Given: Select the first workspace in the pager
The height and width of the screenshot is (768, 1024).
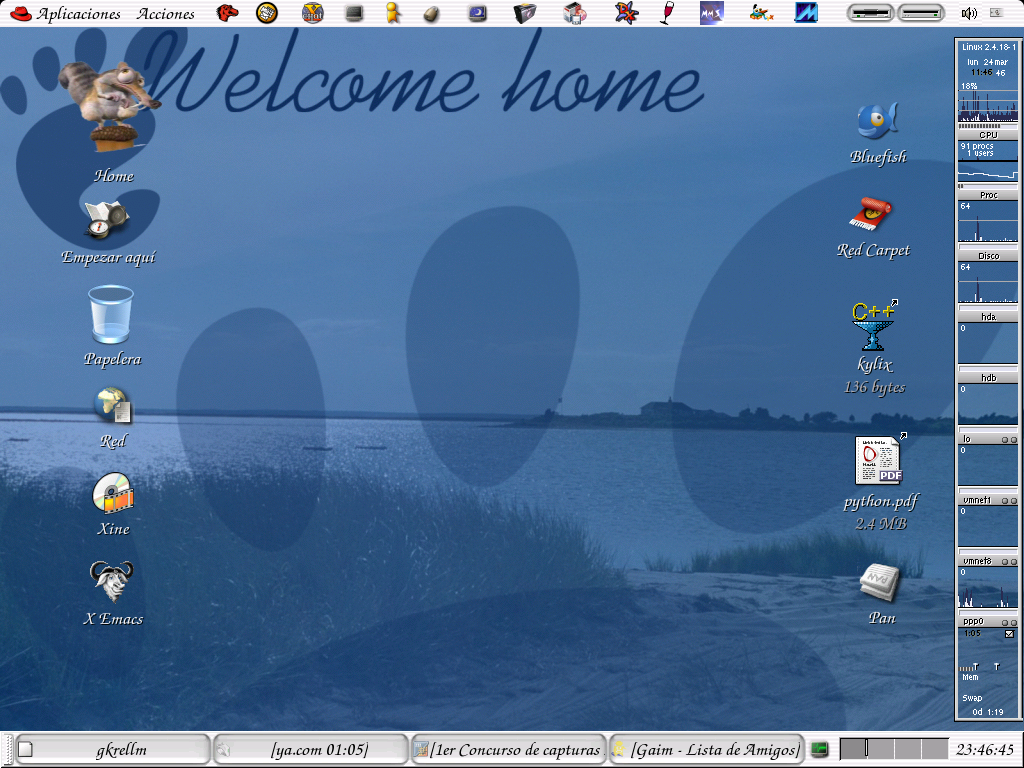Looking at the screenshot, I should pos(853,748).
